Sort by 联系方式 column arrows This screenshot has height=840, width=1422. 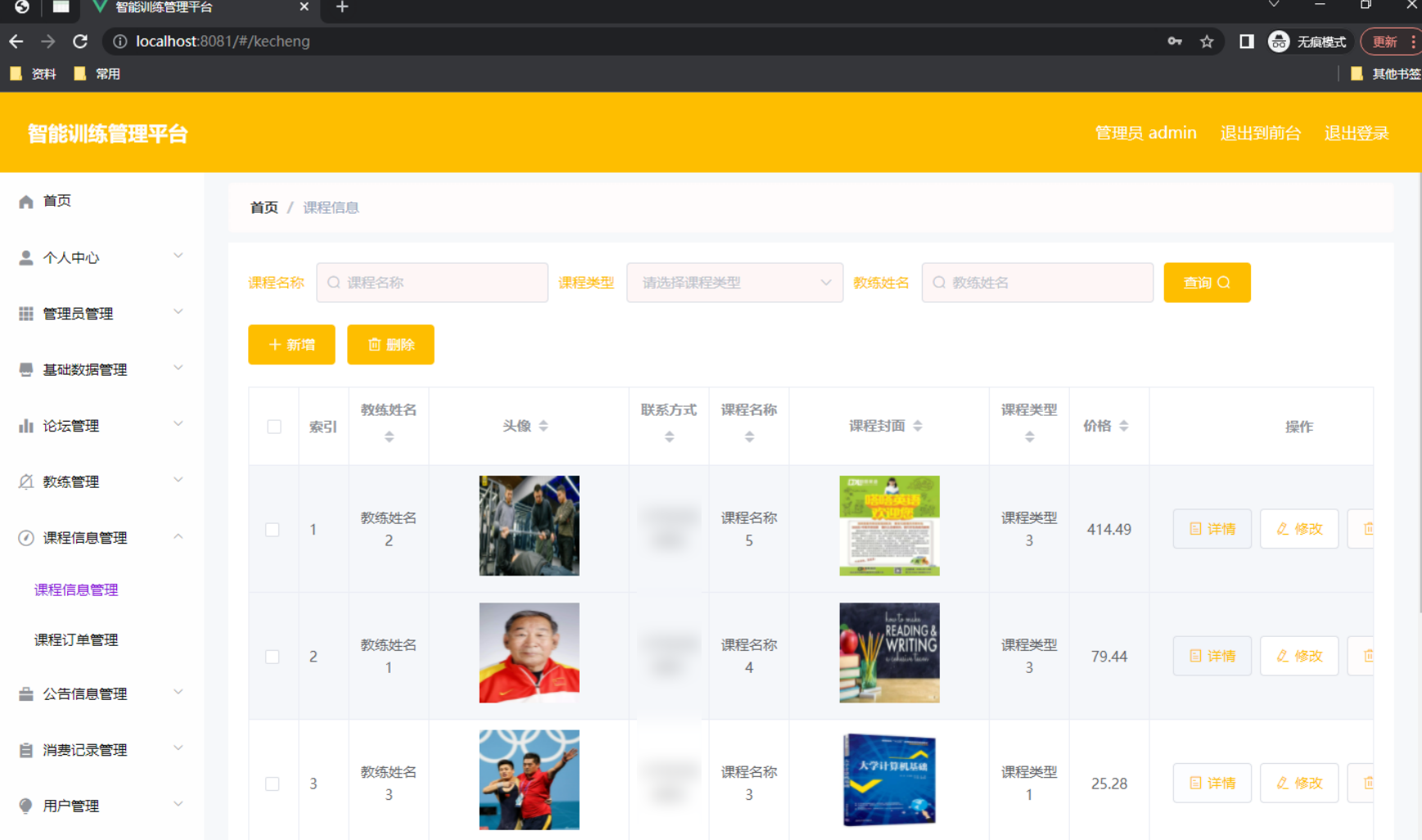click(x=669, y=437)
